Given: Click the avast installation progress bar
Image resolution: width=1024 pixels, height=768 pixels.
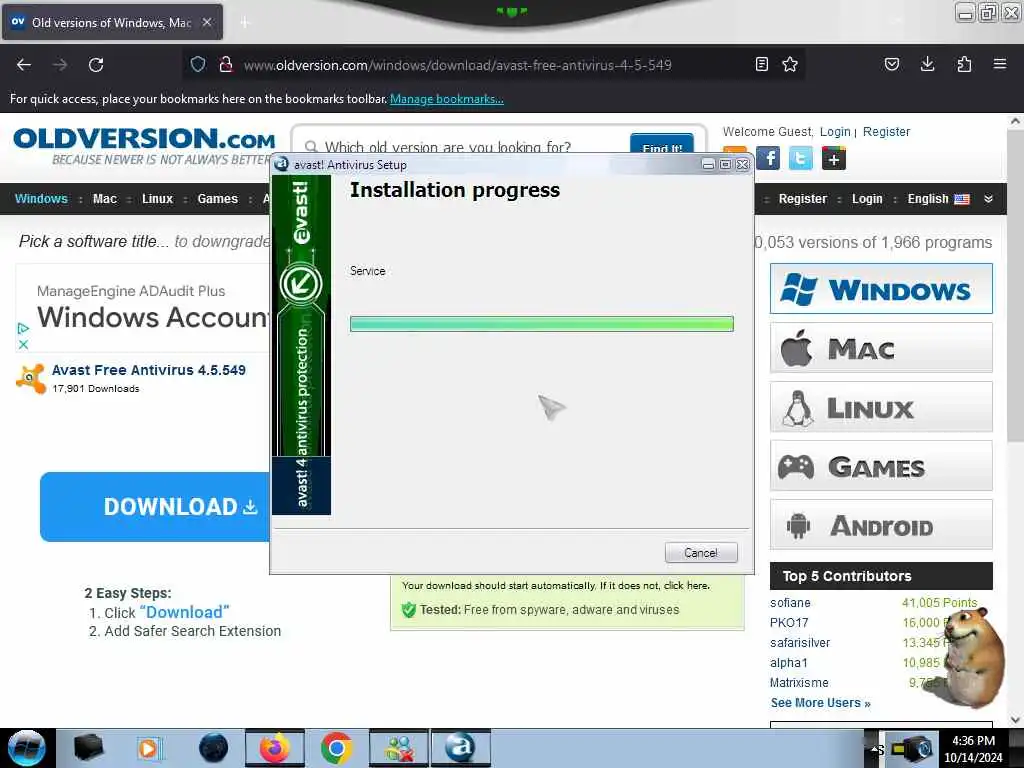Looking at the screenshot, I should pyautogui.click(x=541, y=324).
